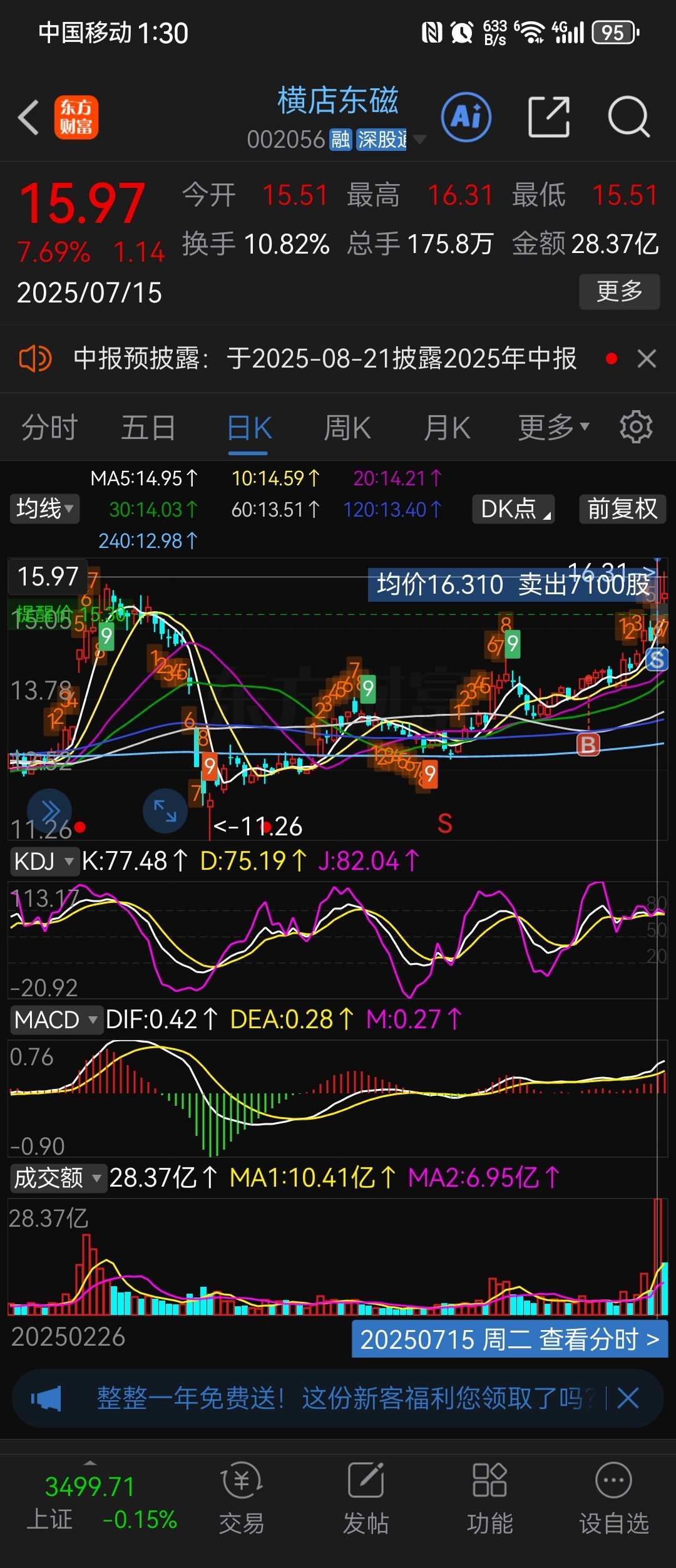Tap the MA5:14.95 label
This screenshot has height=1568, width=676.
pyautogui.click(x=144, y=478)
